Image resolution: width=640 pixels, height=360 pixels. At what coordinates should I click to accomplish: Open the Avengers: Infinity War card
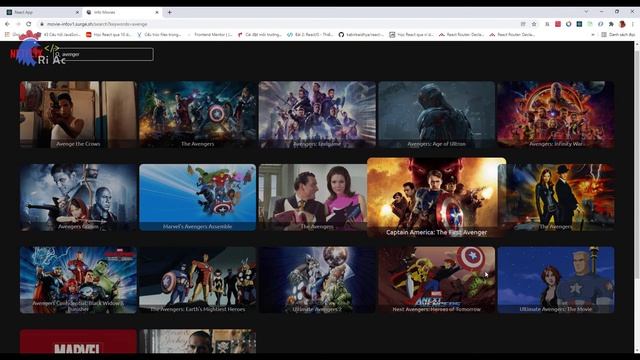click(556, 114)
